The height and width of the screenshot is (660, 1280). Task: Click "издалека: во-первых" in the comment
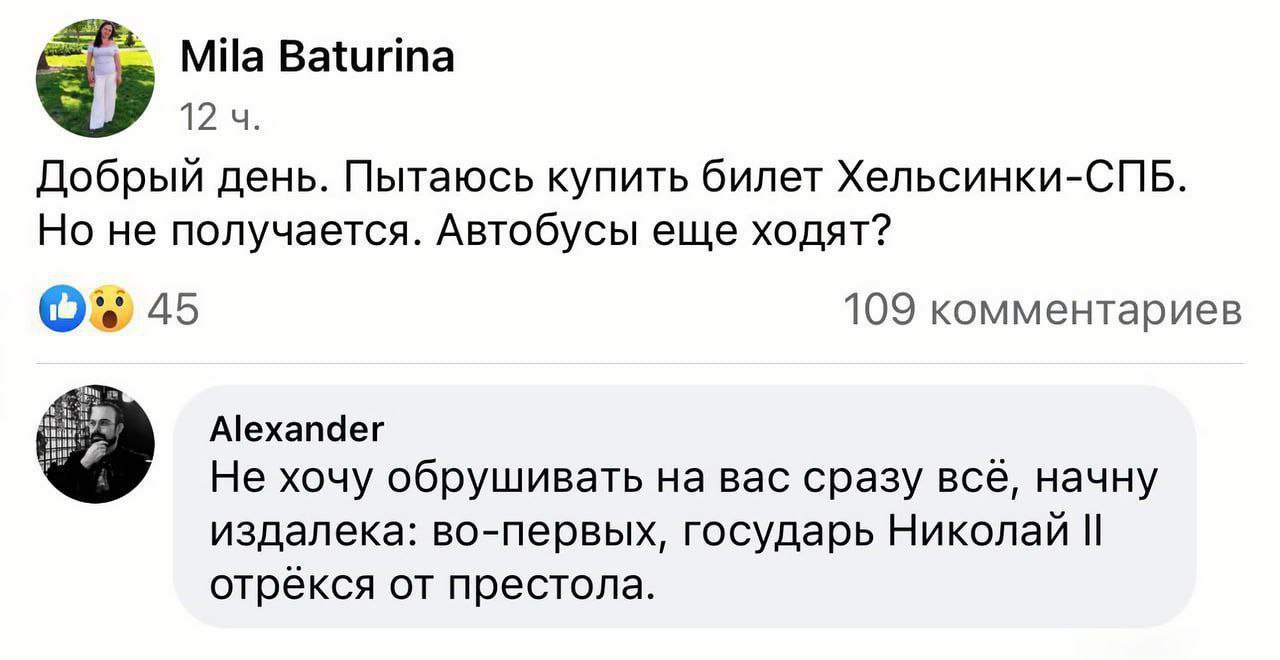(x=435, y=530)
